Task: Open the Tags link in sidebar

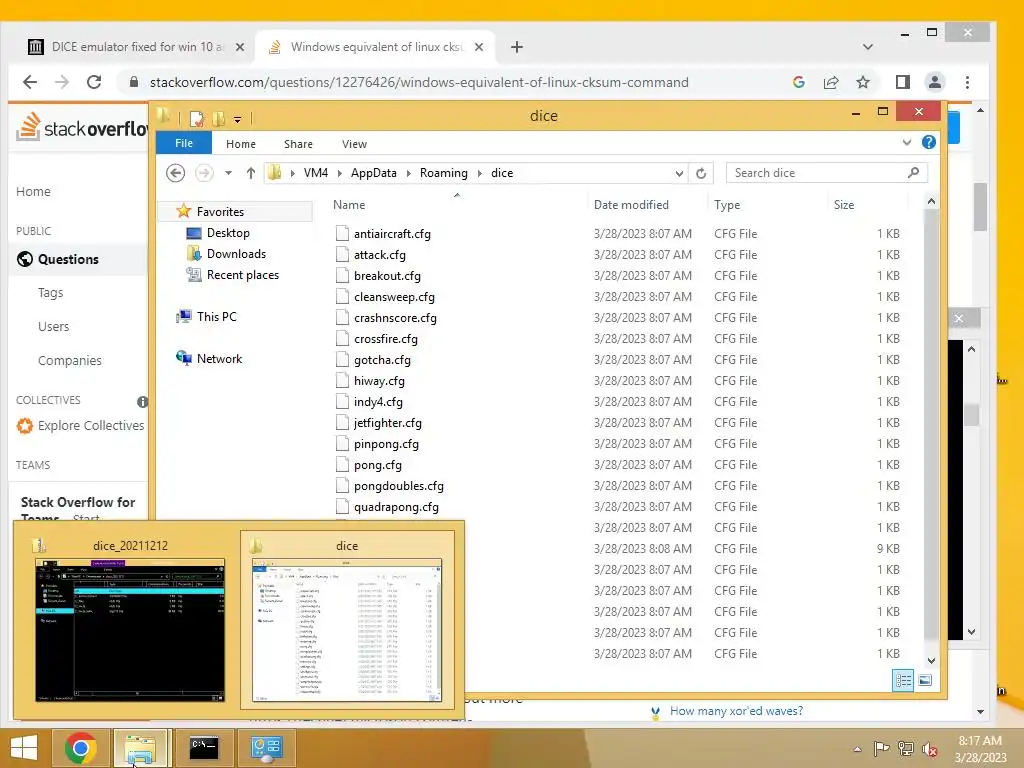Action: 50,293
